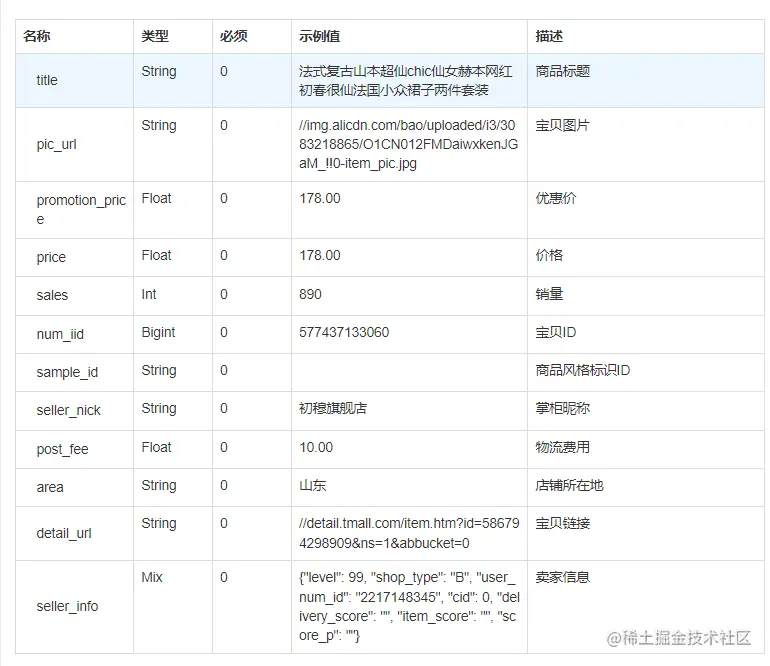Select the title field name cell
The image size is (770, 666).
pyautogui.click(x=47, y=81)
